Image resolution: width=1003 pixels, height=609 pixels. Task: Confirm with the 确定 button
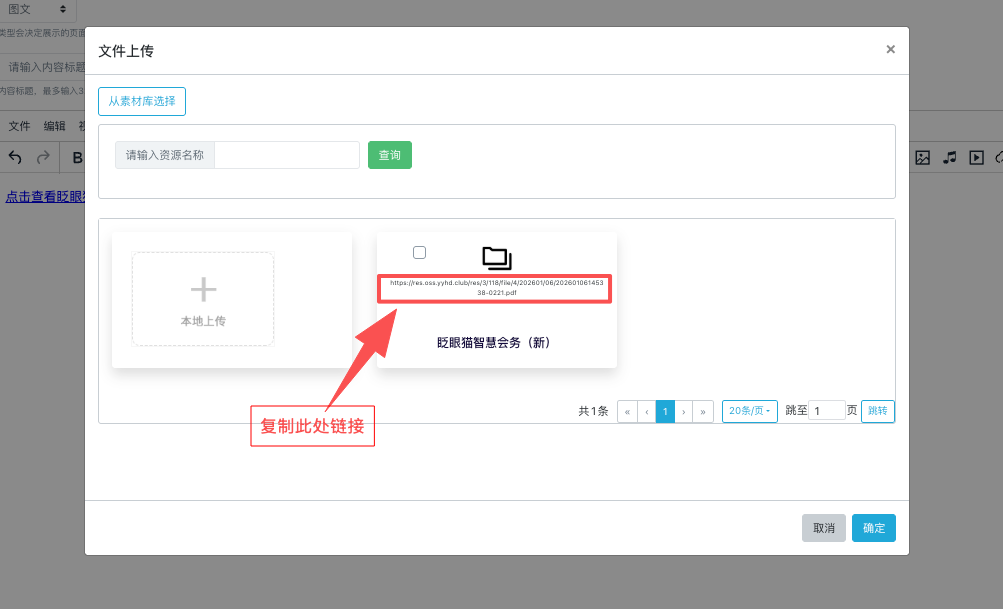pyautogui.click(x=873, y=528)
